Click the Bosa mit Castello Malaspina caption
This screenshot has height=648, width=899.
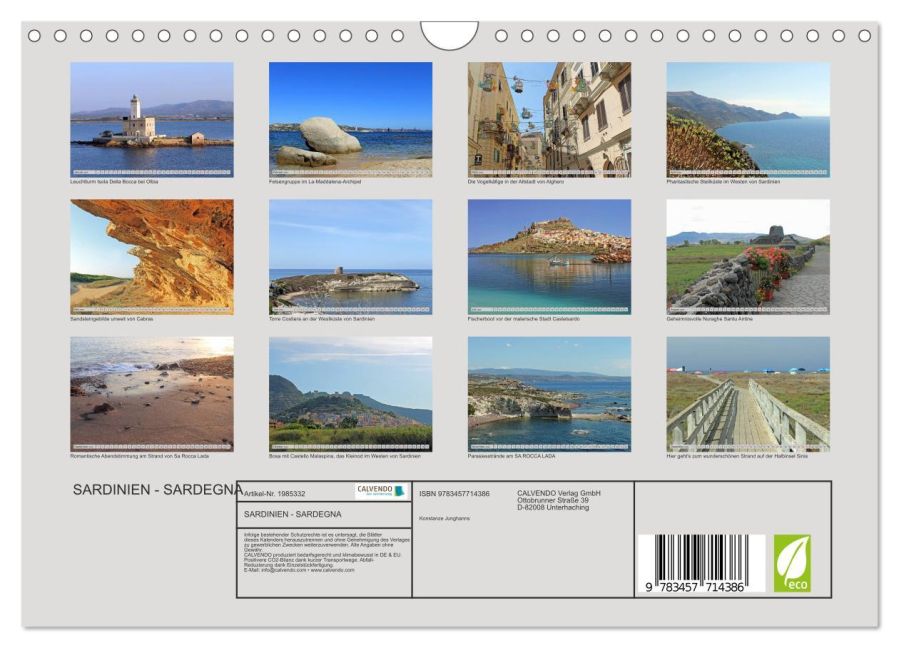345,456
